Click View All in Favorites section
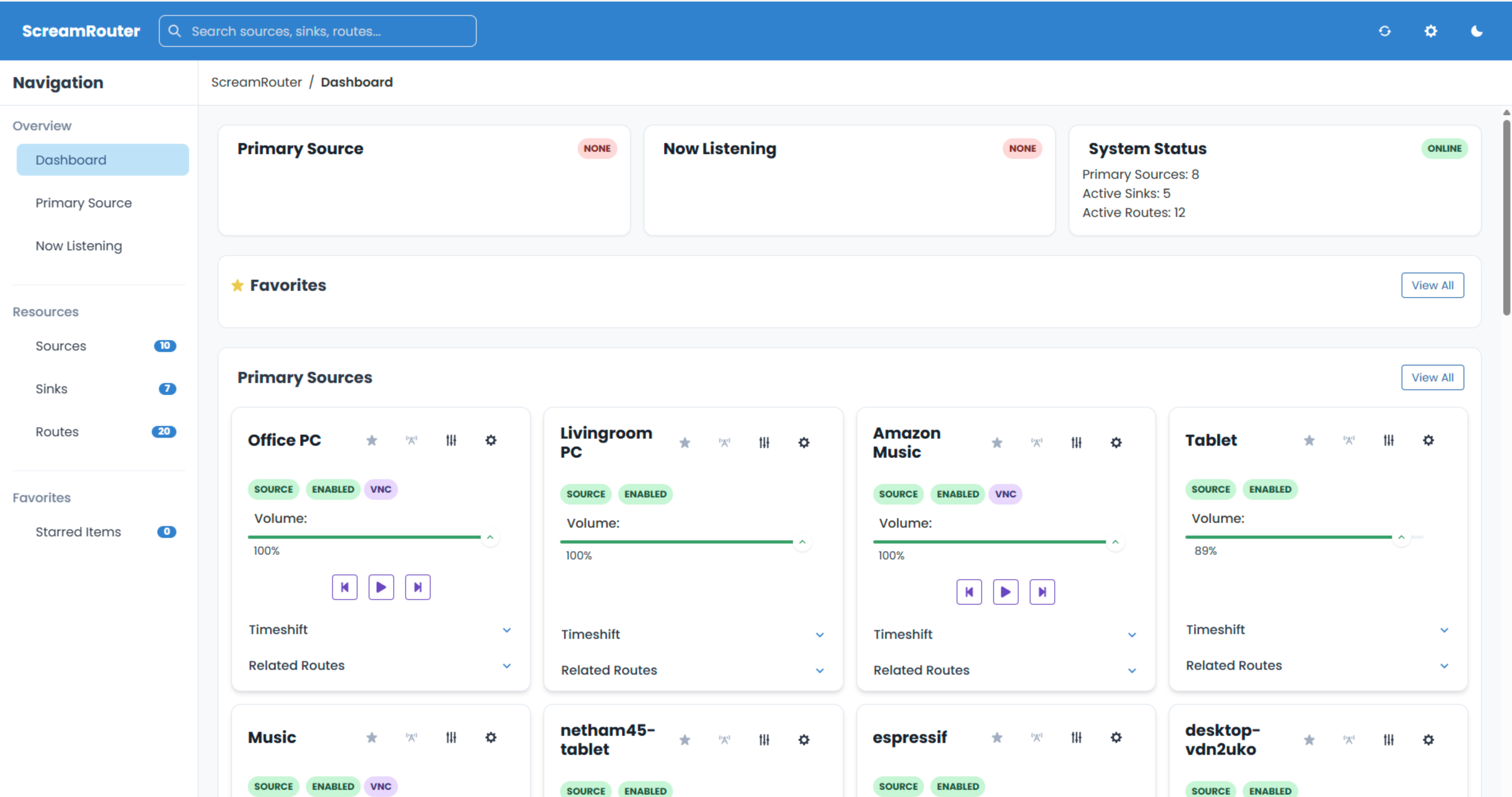This screenshot has width=1512, height=797. tap(1432, 285)
